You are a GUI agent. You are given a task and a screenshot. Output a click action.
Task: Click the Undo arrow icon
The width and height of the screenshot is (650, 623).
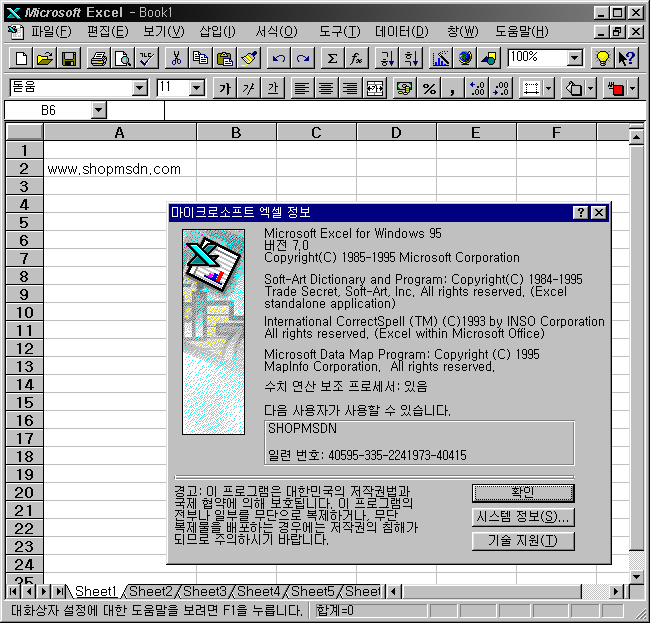(x=279, y=58)
